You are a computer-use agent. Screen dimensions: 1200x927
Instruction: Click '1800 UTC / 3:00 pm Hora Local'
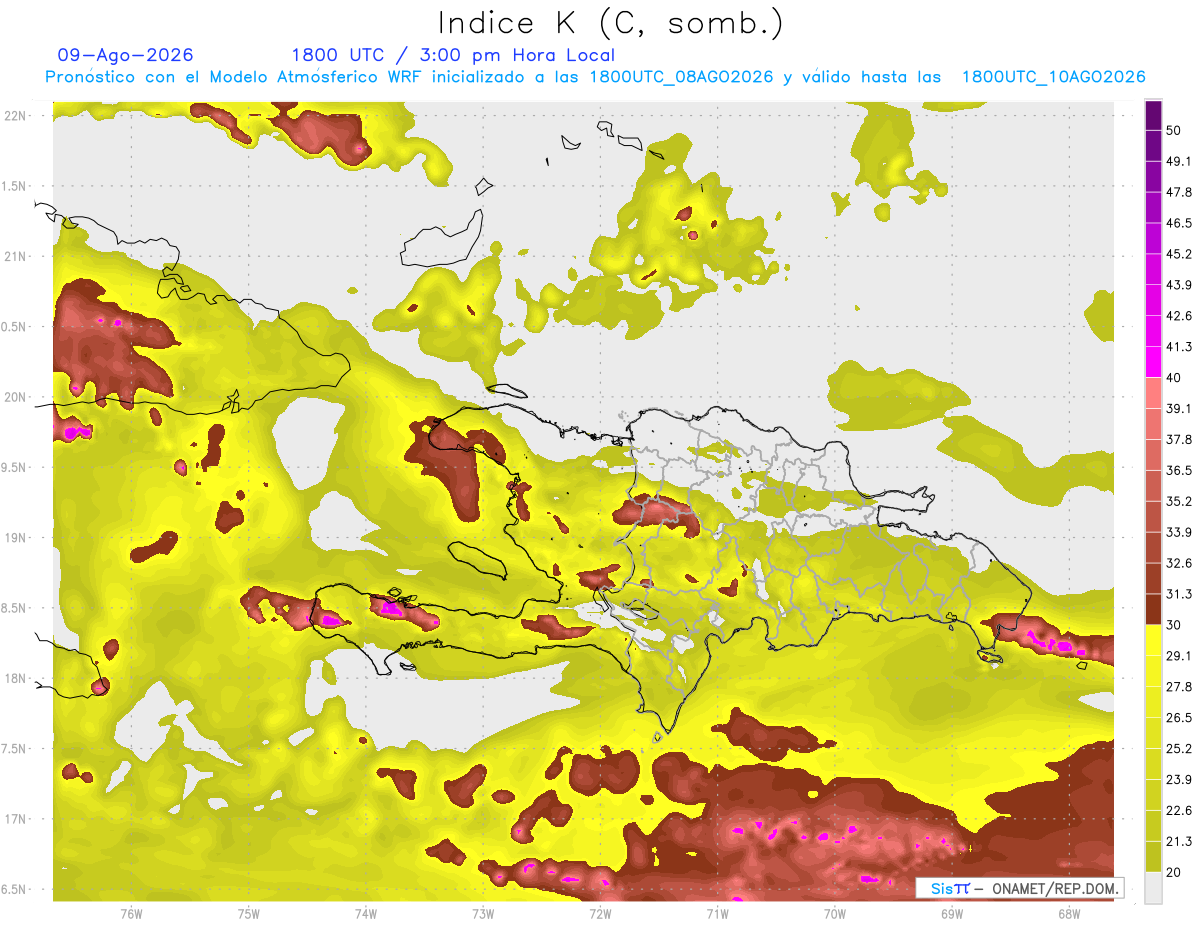click(x=453, y=55)
